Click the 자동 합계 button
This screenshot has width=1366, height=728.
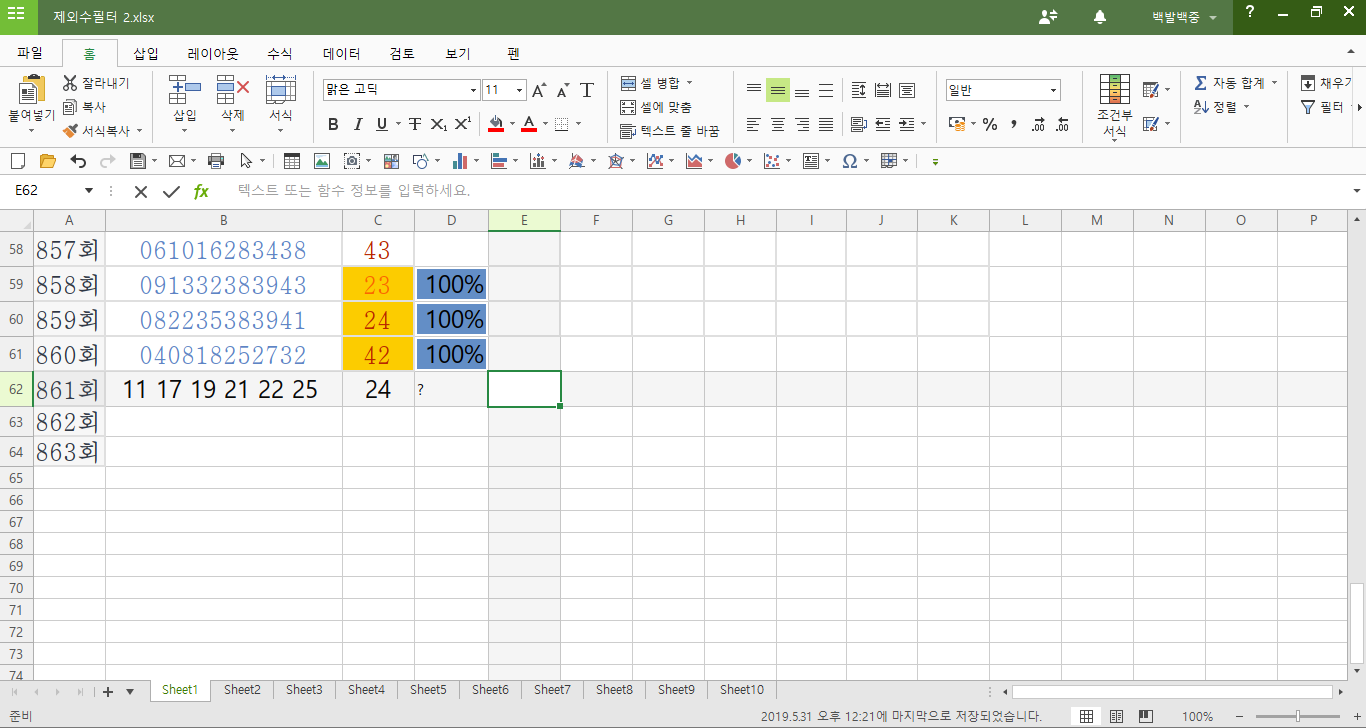tap(1236, 82)
